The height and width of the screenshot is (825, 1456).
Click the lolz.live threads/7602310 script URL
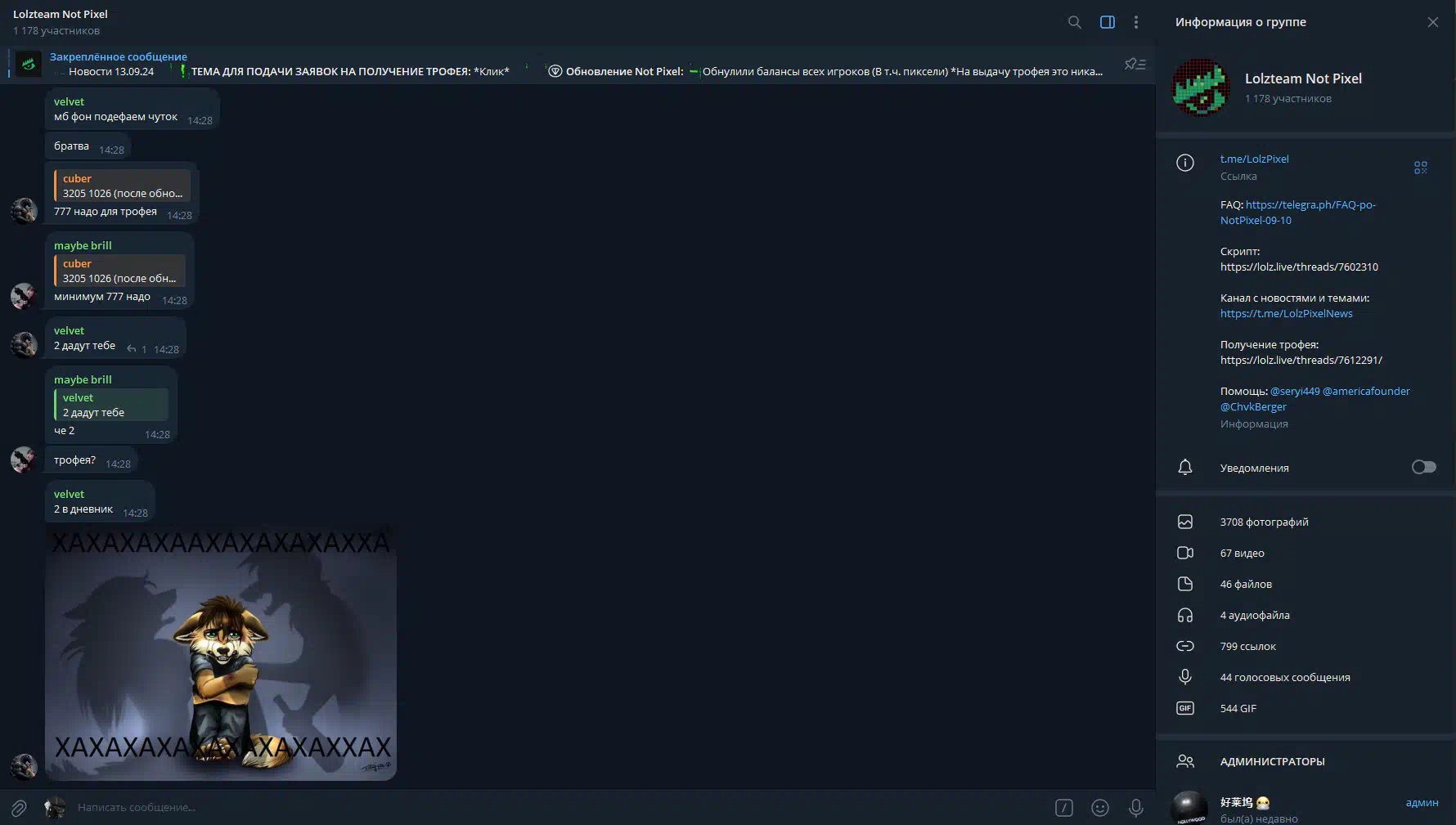1299,267
